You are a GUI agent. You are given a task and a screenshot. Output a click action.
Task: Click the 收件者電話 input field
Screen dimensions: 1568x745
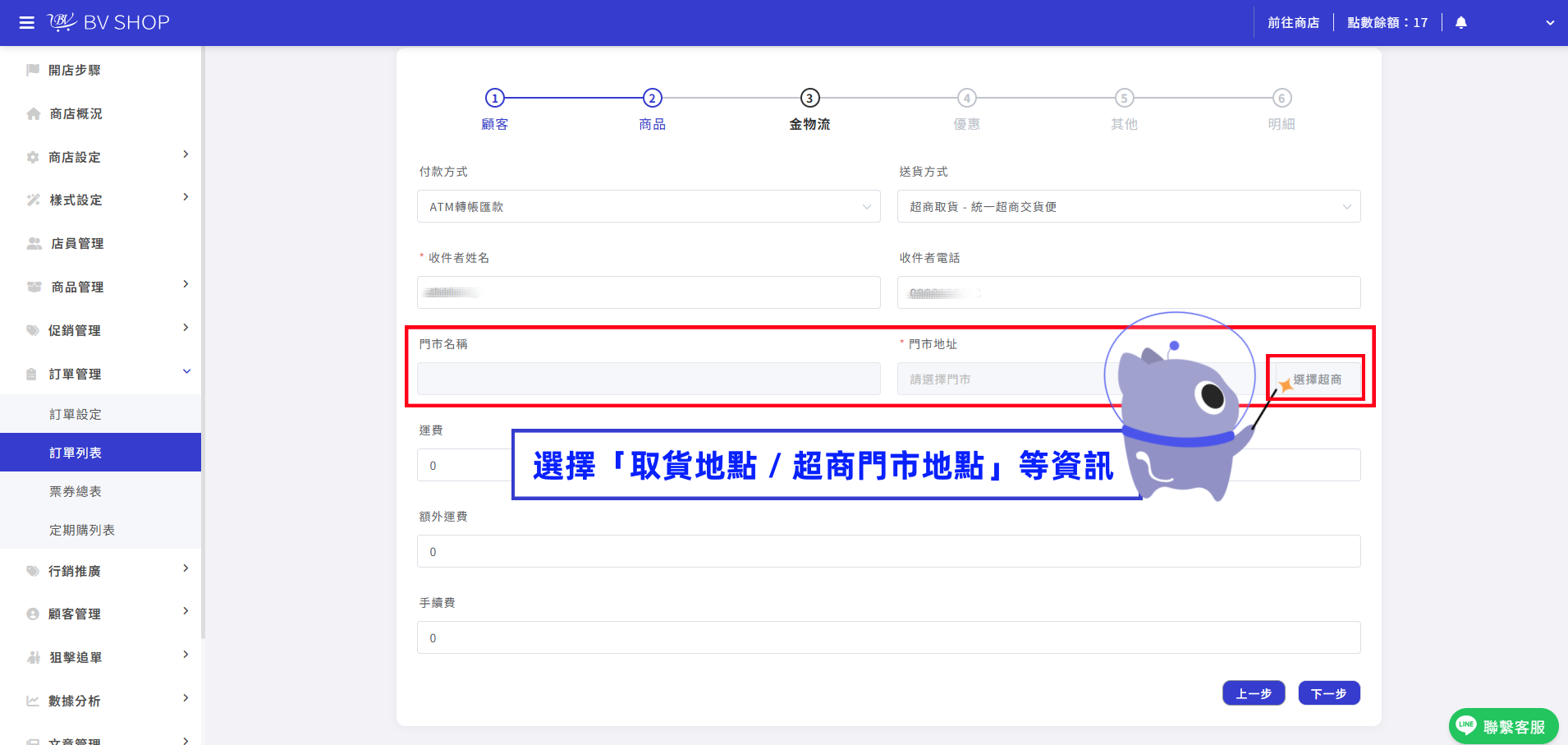click(x=1129, y=292)
